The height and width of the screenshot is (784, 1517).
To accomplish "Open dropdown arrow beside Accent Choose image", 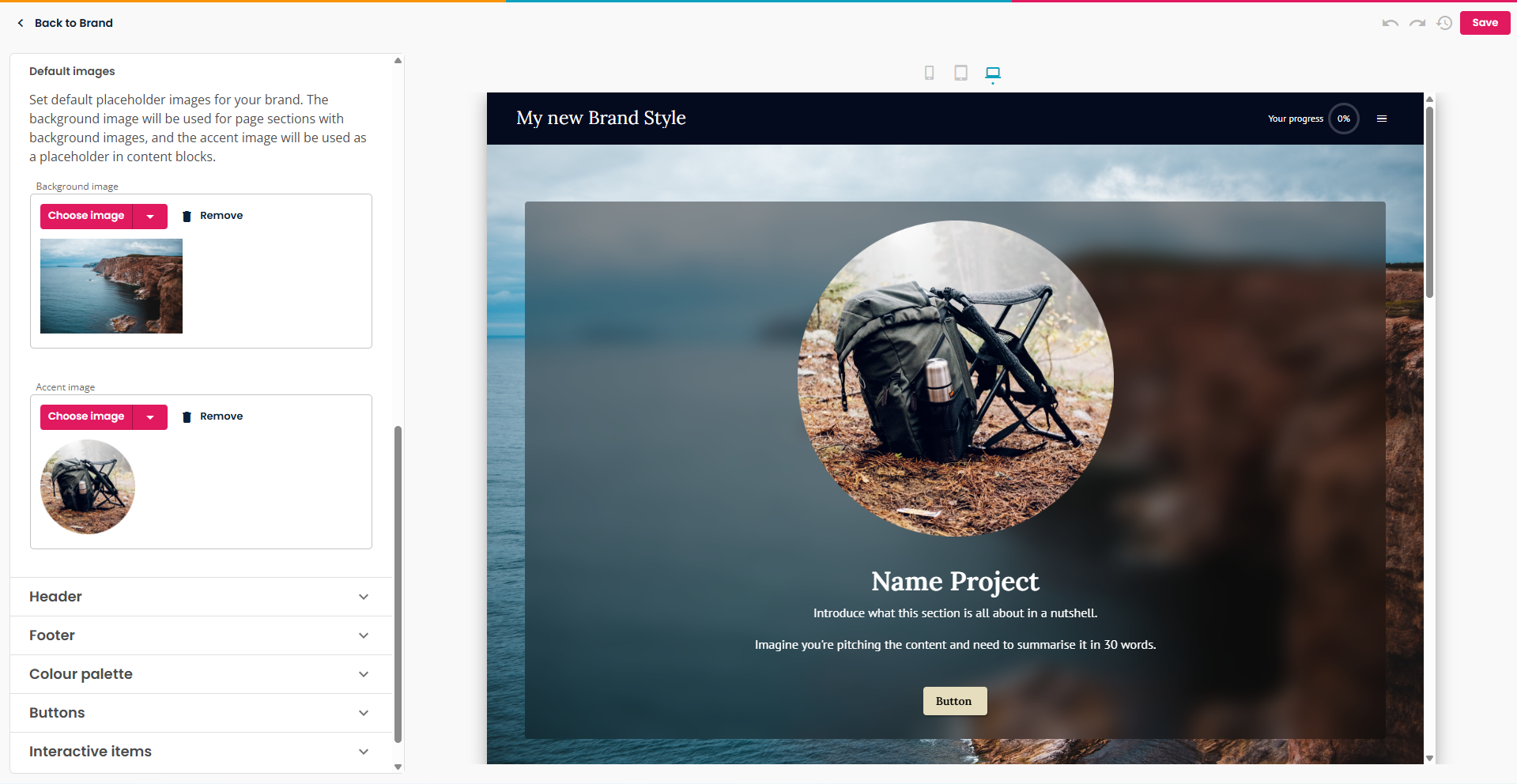I will coord(150,416).
